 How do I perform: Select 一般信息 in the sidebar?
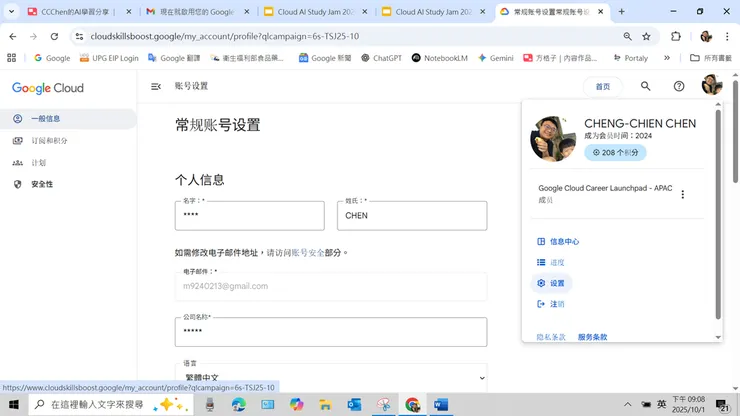(x=68, y=119)
